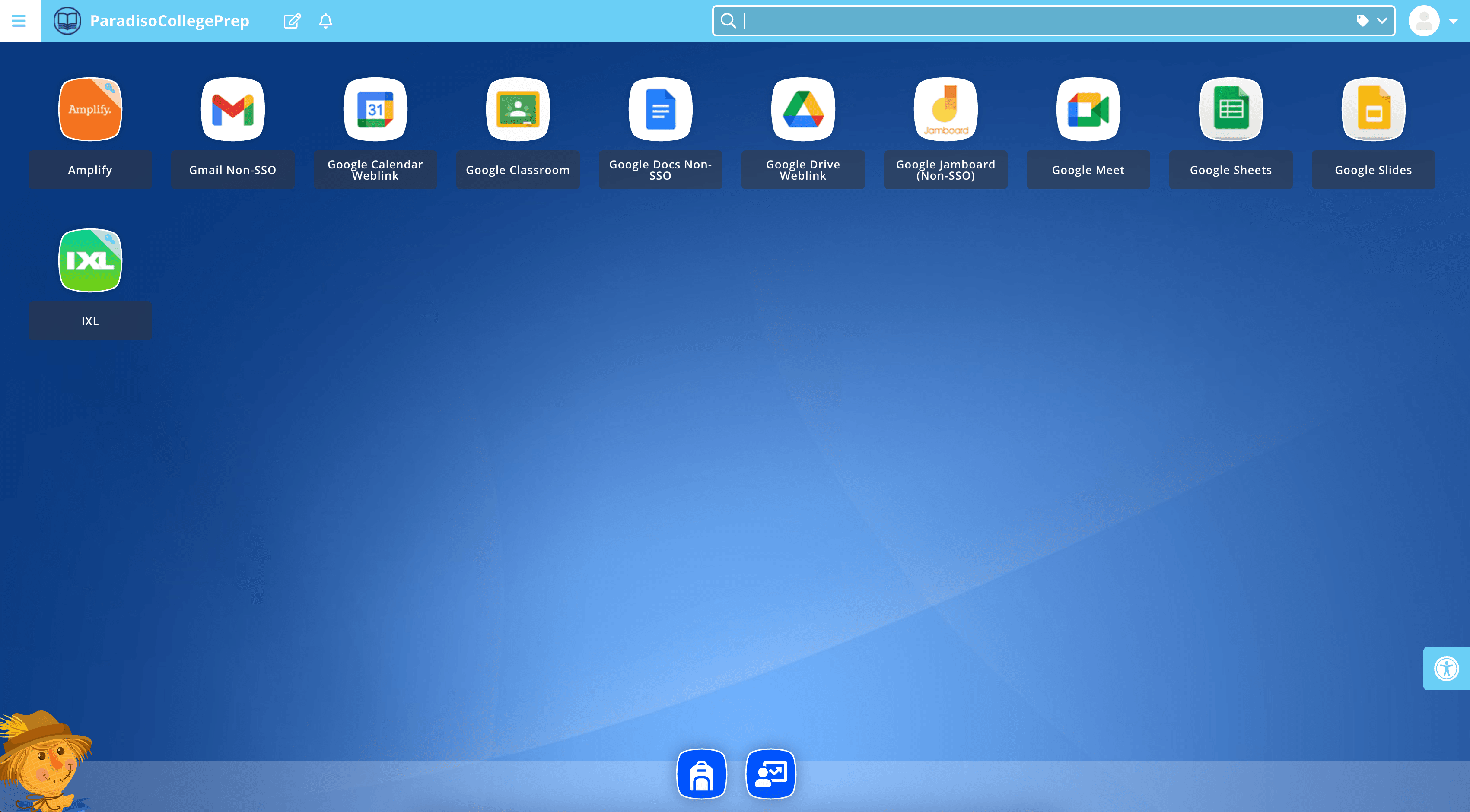Screen dimensions: 1470x812
Task: Open the accessibility options widget
Action: [1446, 668]
